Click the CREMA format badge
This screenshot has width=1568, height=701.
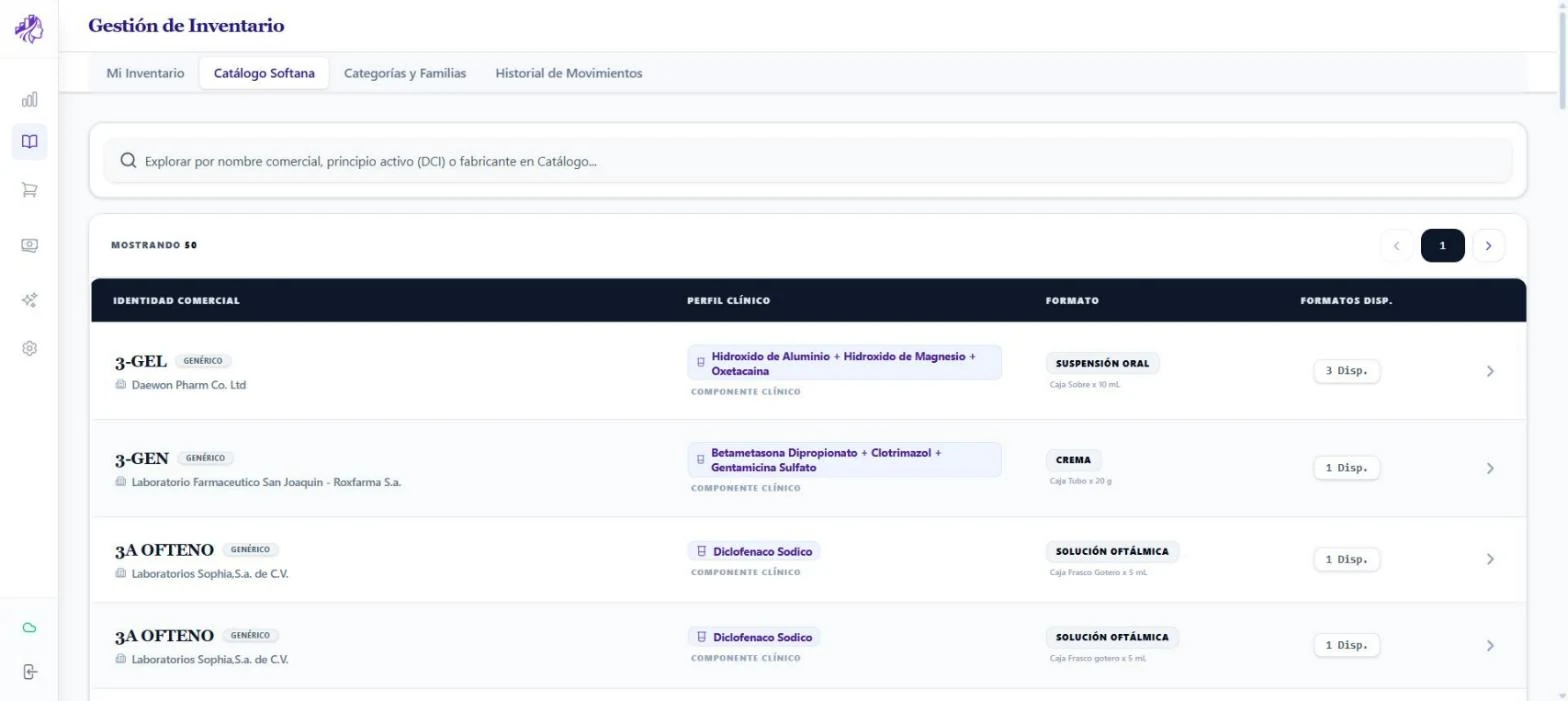pos(1074,460)
